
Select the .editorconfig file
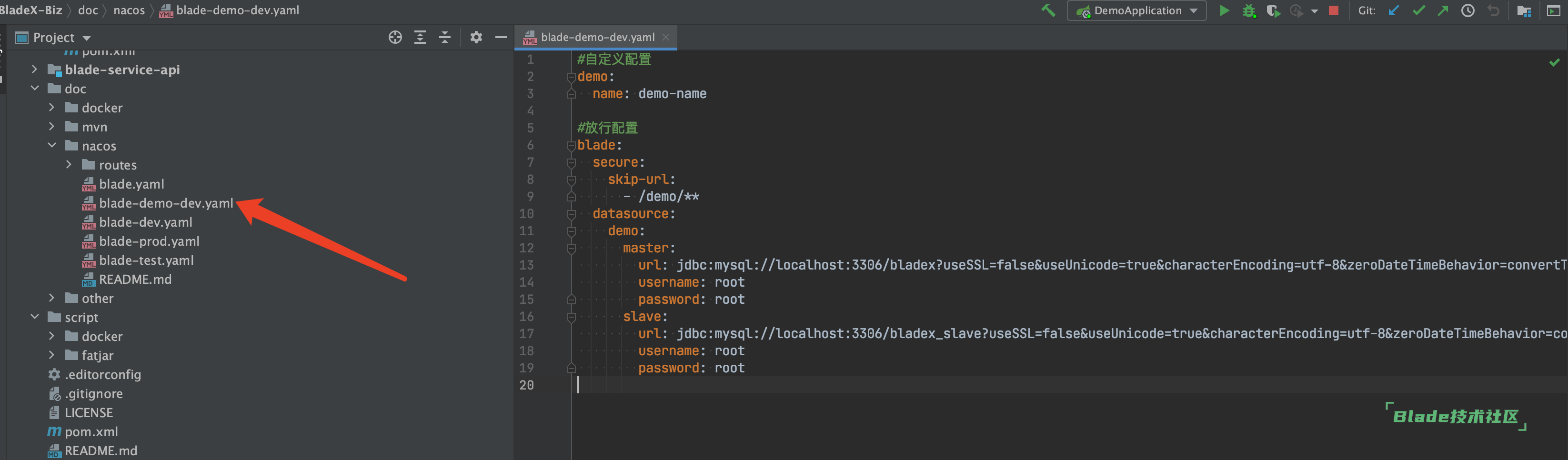point(94,374)
